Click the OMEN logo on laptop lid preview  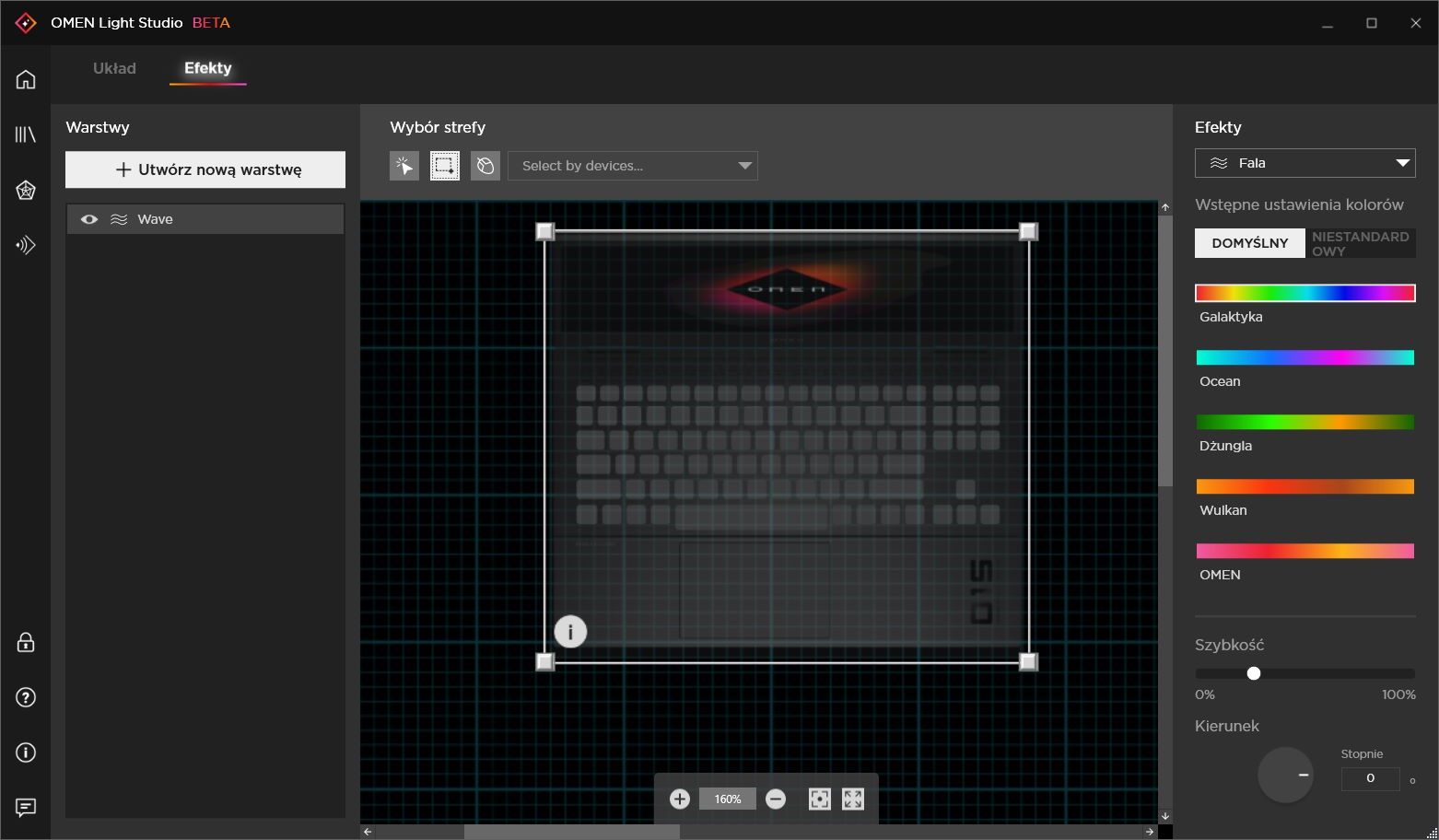(x=787, y=289)
